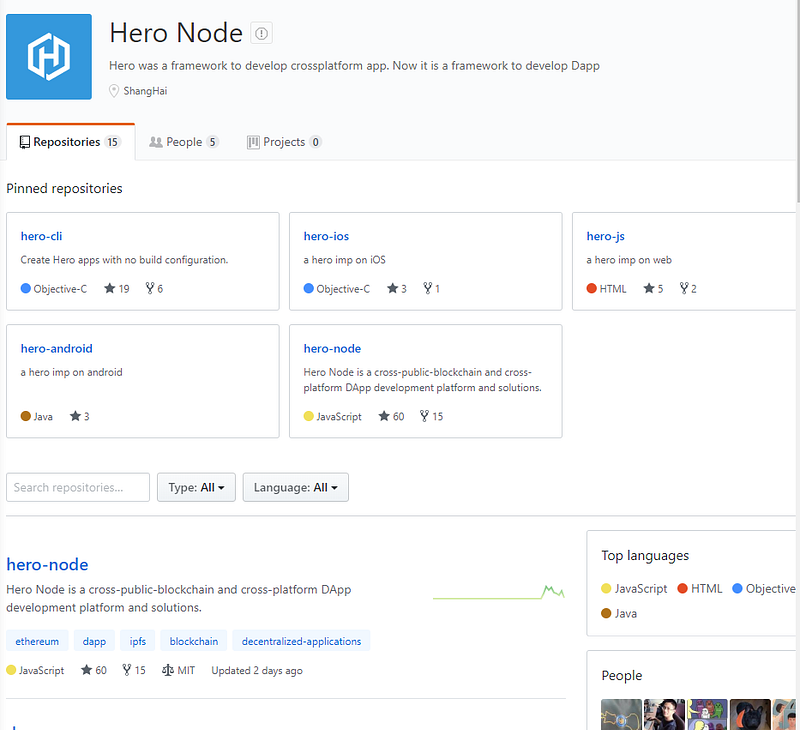
Task: Click the 'Pinned repositories' heading
Action: click(x=64, y=188)
